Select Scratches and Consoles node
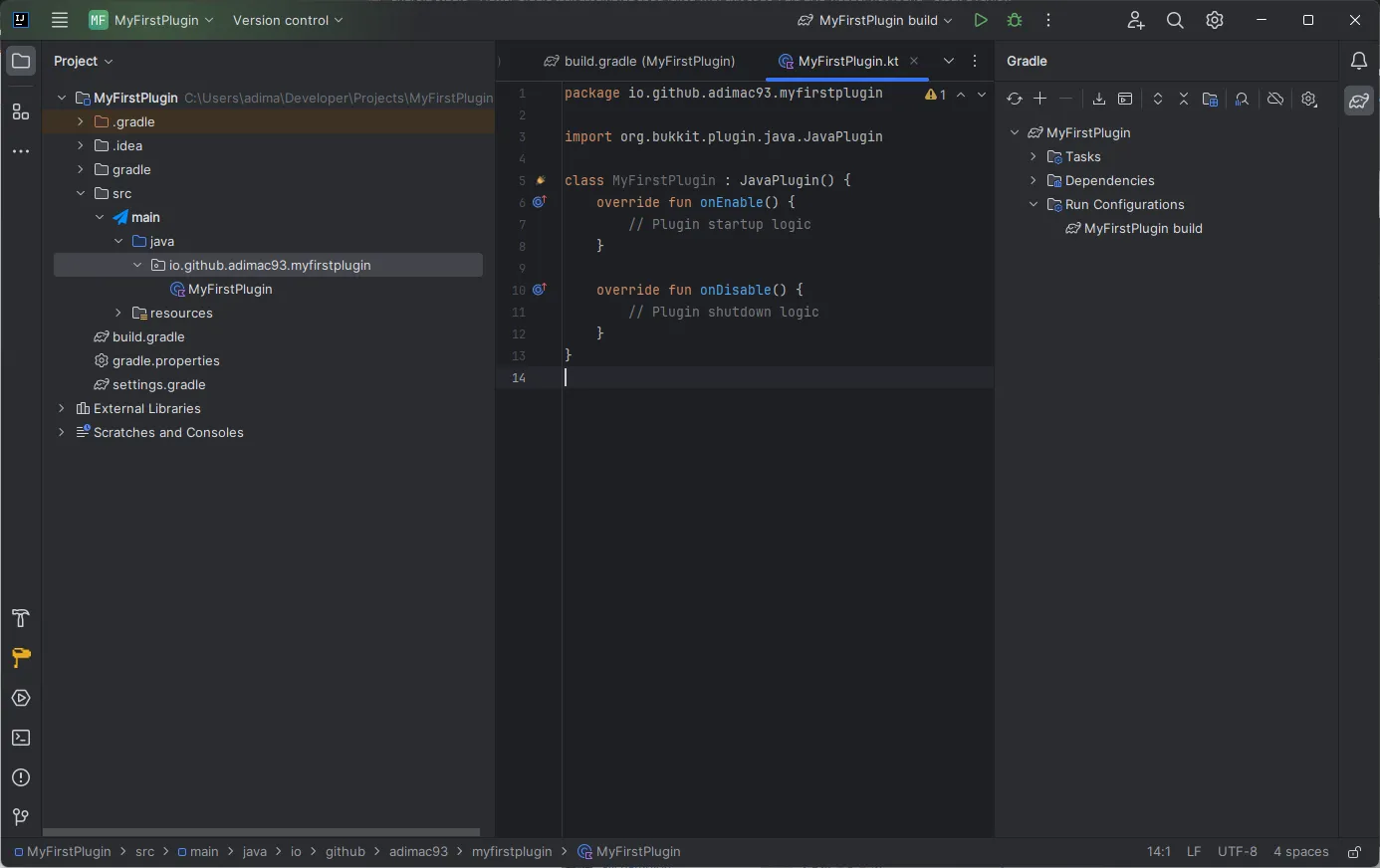Screen dimensions: 1380x868 click(159, 432)
